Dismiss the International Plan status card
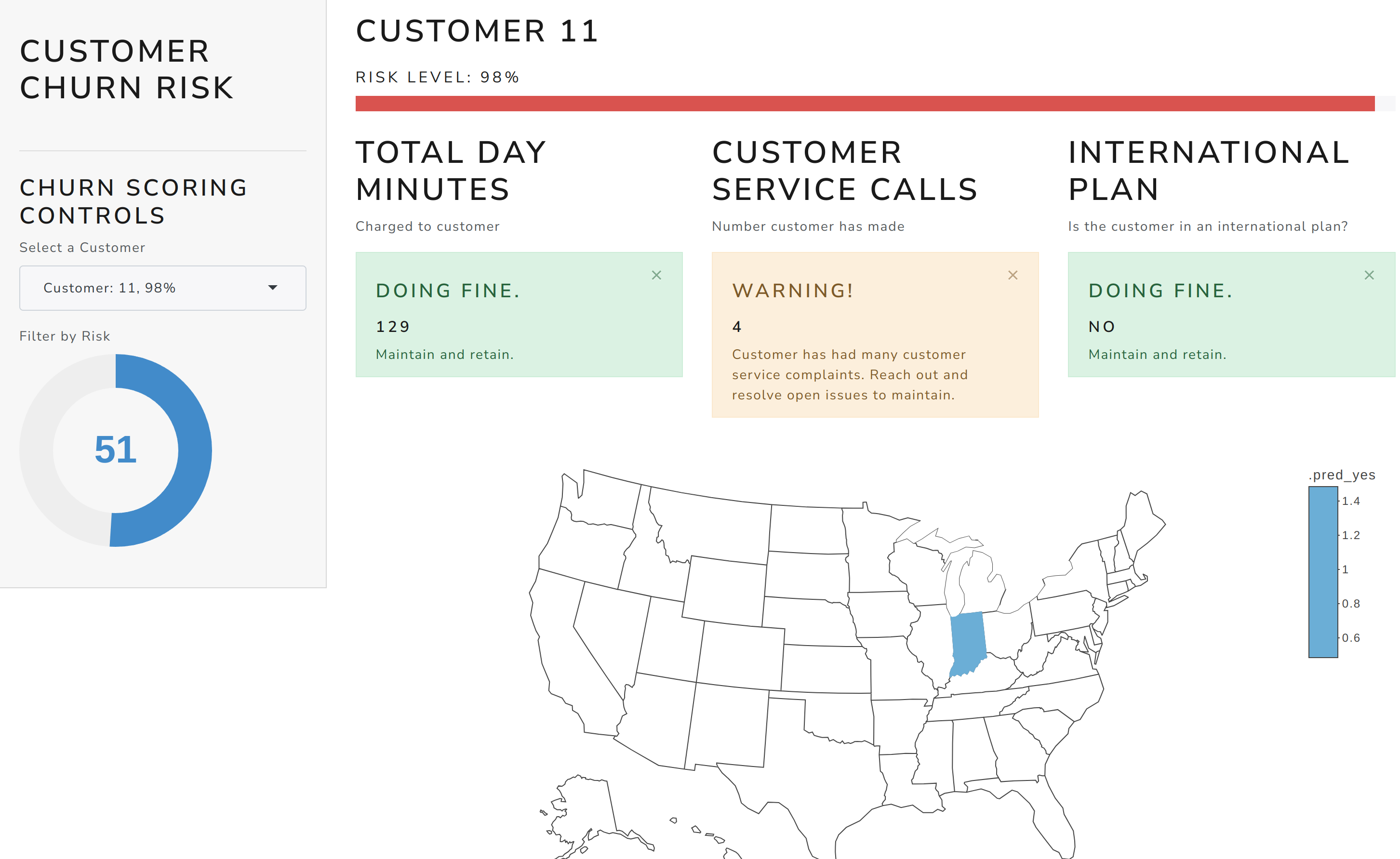The image size is (1400, 859). pos(1369,275)
